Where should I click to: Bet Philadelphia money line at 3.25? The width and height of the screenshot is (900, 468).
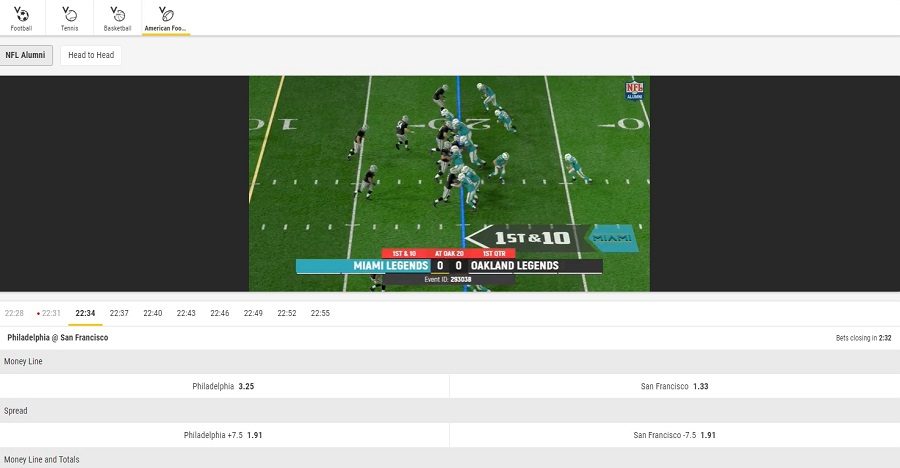[x=224, y=386]
